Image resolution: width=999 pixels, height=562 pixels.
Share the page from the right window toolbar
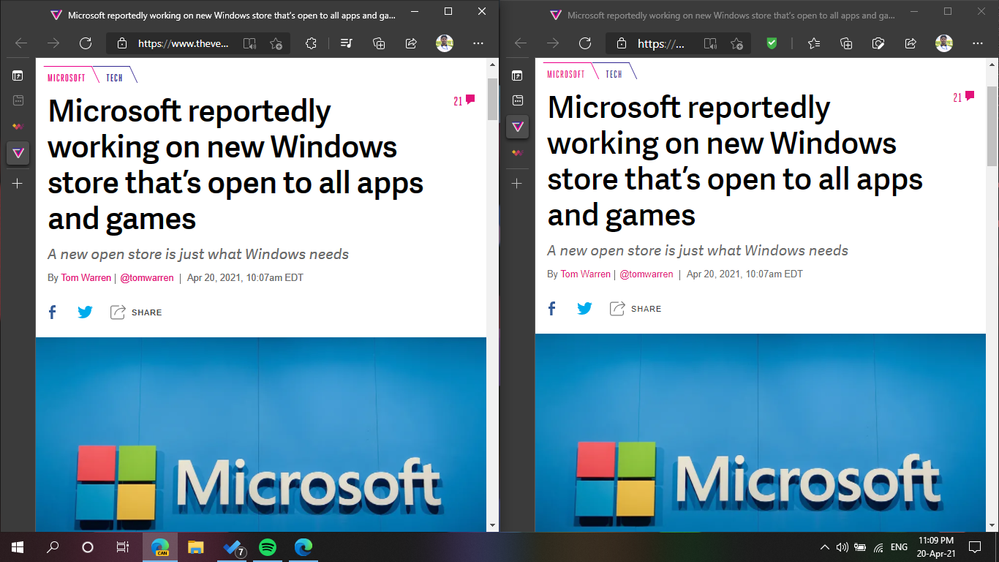coord(910,43)
